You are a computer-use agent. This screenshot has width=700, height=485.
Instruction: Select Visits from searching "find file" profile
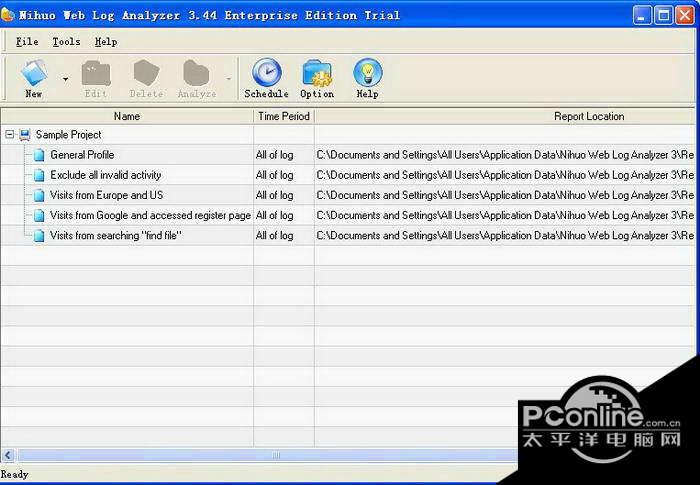(x=116, y=235)
